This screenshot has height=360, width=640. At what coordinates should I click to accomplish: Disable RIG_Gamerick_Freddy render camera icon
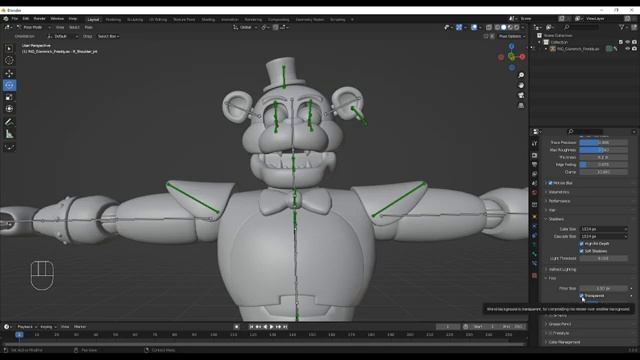coord(634,49)
